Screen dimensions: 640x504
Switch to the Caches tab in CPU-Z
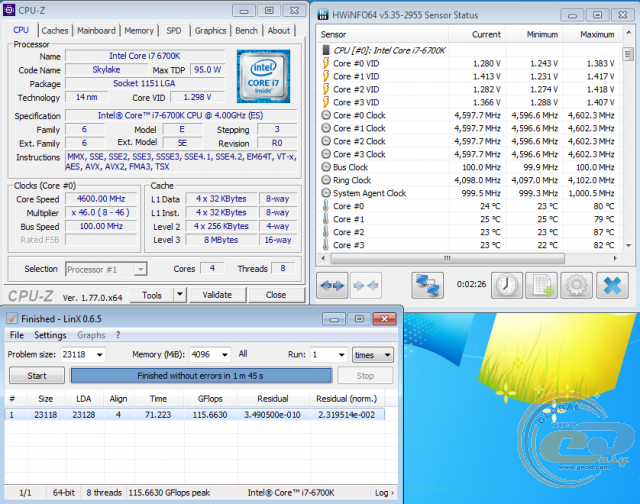(55, 31)
